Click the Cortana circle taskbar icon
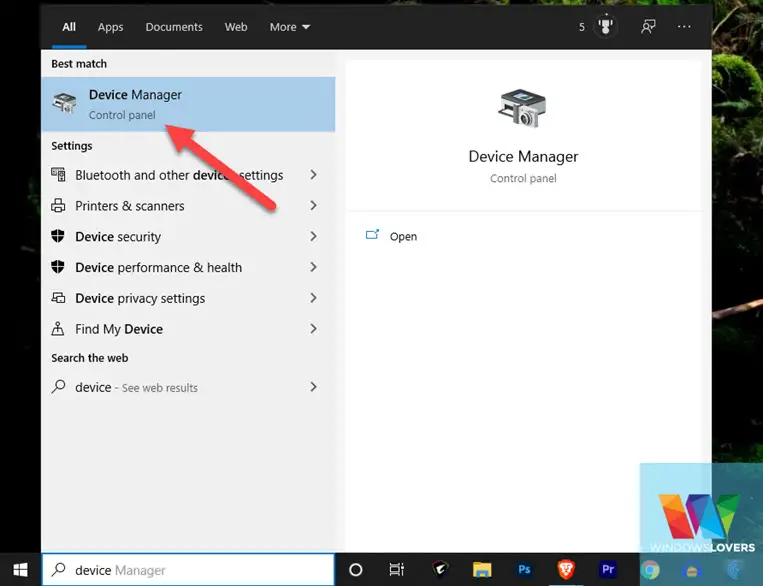This screenshot has width=763, height=586. pyautogui.click(x=356, y=569)
